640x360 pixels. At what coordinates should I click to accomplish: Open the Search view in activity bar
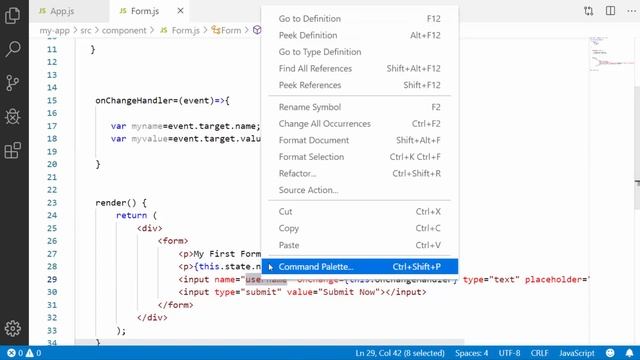13,49
